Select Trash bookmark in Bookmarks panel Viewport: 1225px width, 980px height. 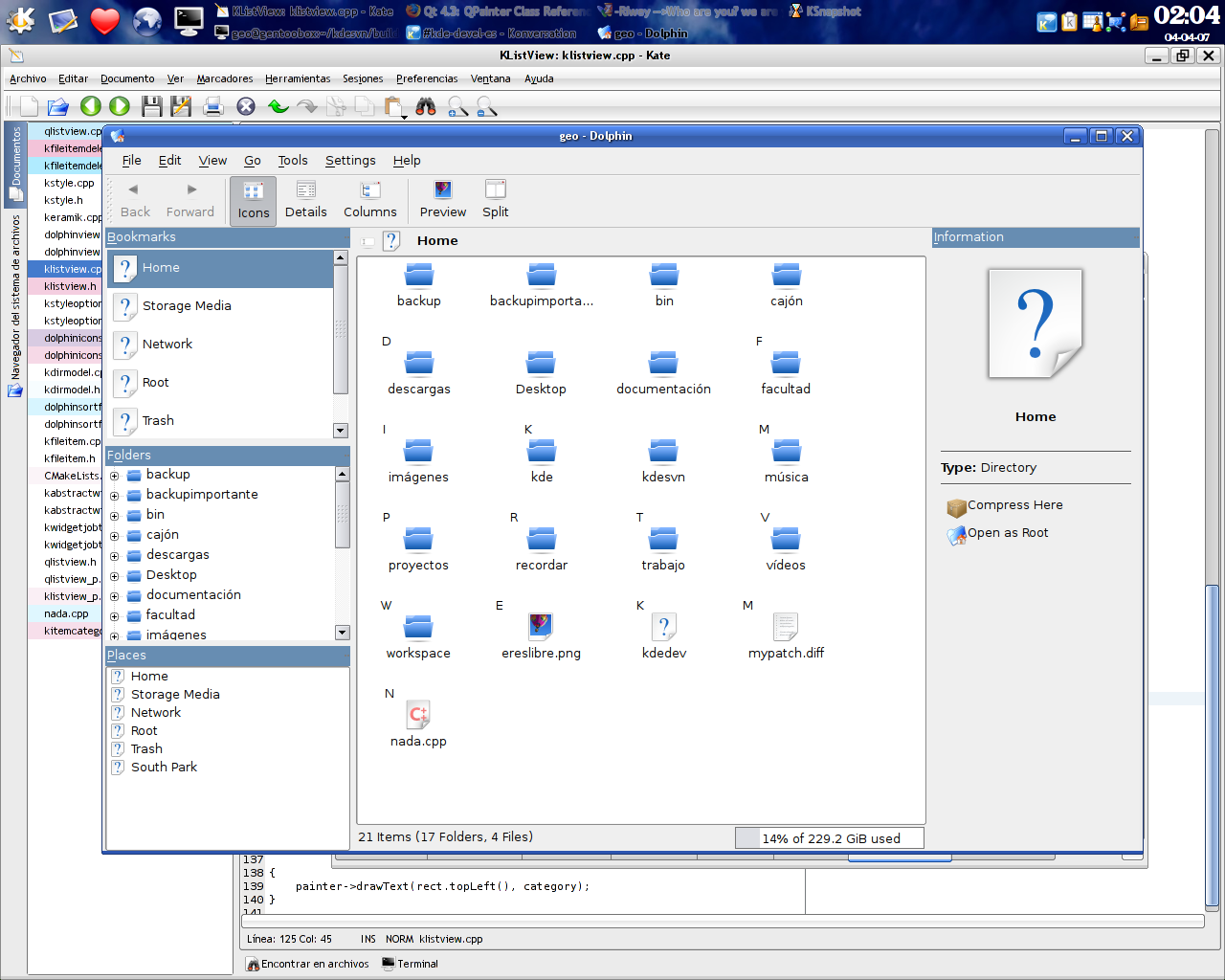220,421
